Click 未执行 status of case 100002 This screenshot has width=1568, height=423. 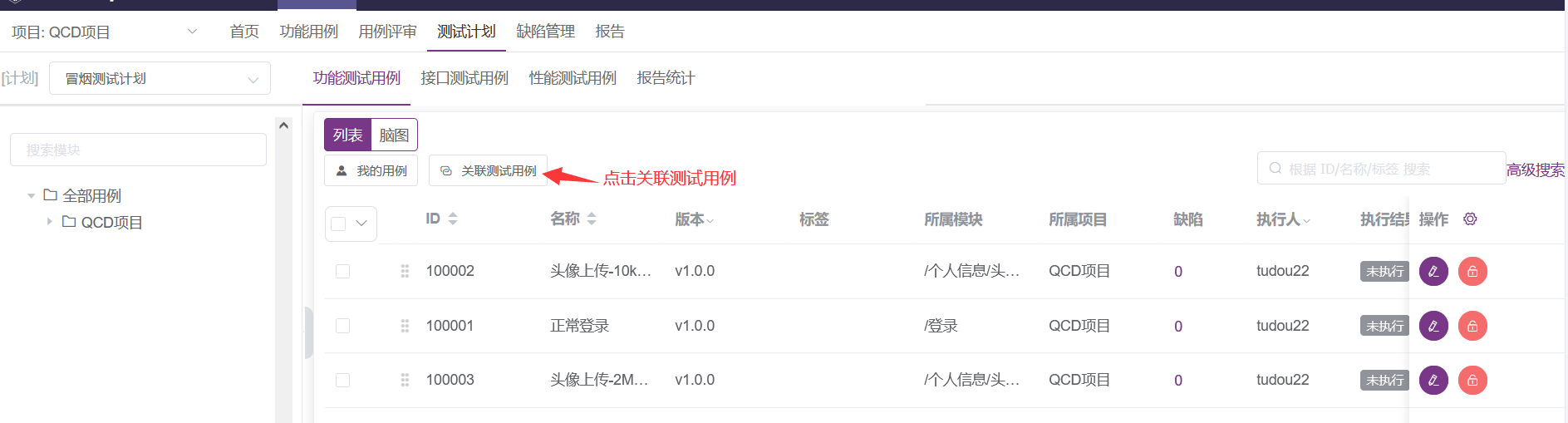tap(1384, 272)
